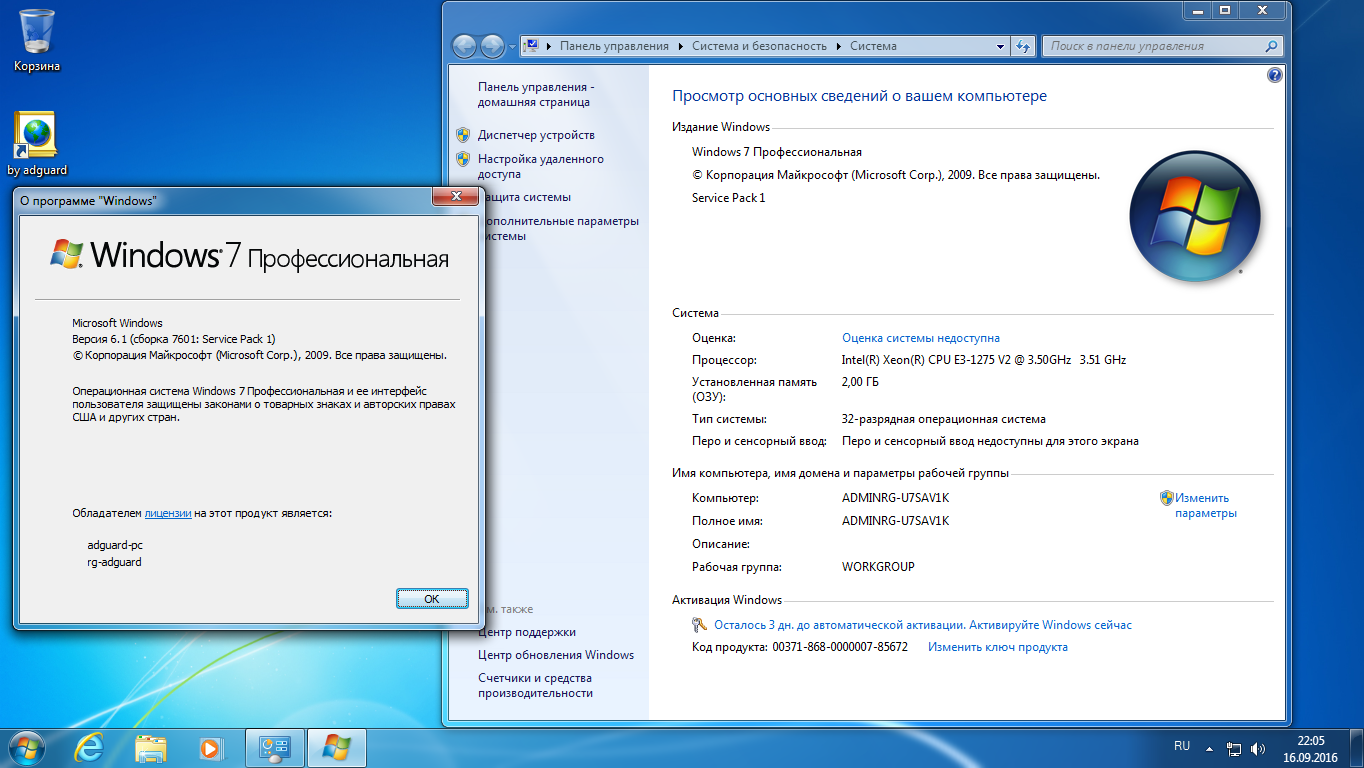1364x768 pixels.
Task: Click 'Service Pack 1' under Windows edition
Action: tap(728, 198)
